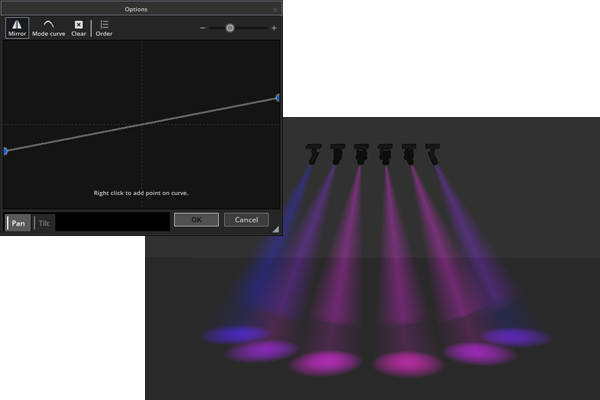Click the zoom slider handle

click(x=230, y=28)
